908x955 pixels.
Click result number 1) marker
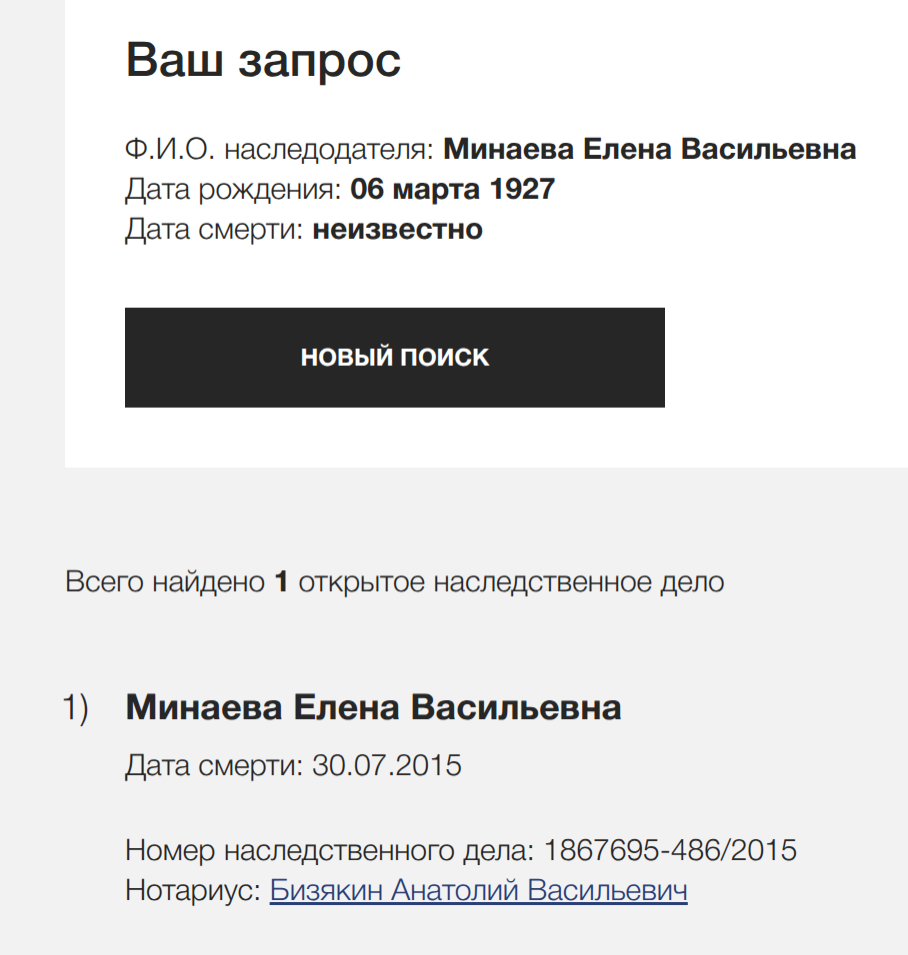(76, 708)
